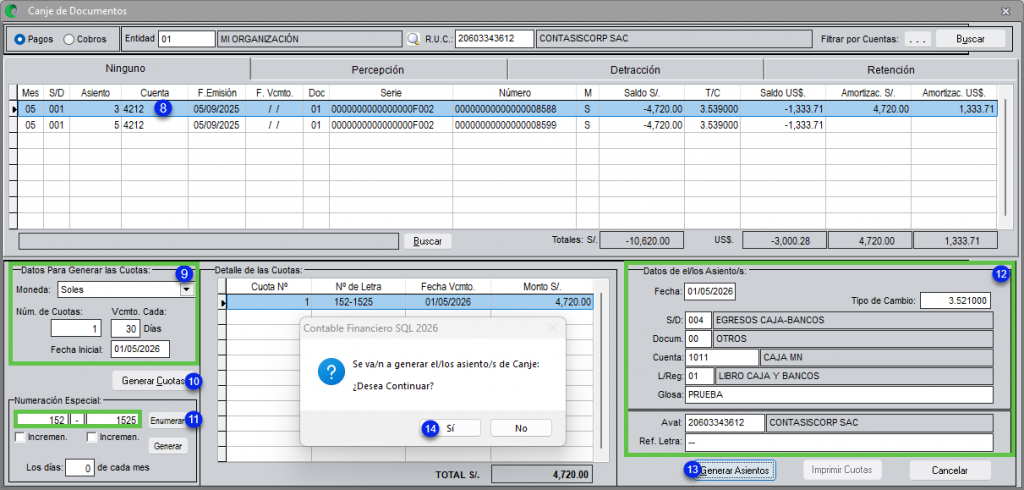Select the Pagos radio button
This screenshot has height=490, width=1024.
(x=20, y=39)
